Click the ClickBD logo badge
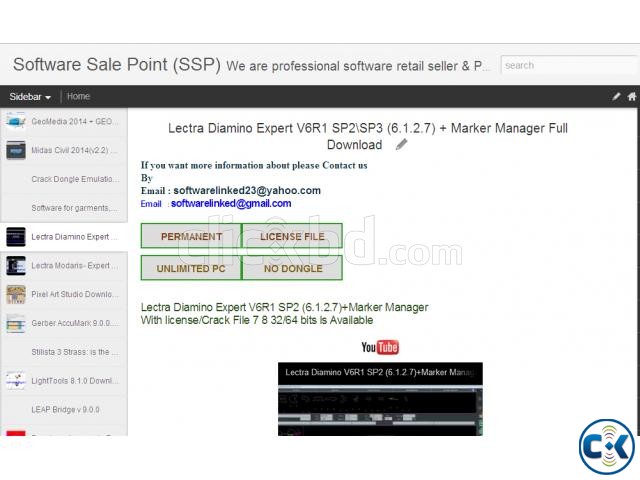Image resolution: width=640 pixels, height=480 pixels. click(x=607, y=447)
